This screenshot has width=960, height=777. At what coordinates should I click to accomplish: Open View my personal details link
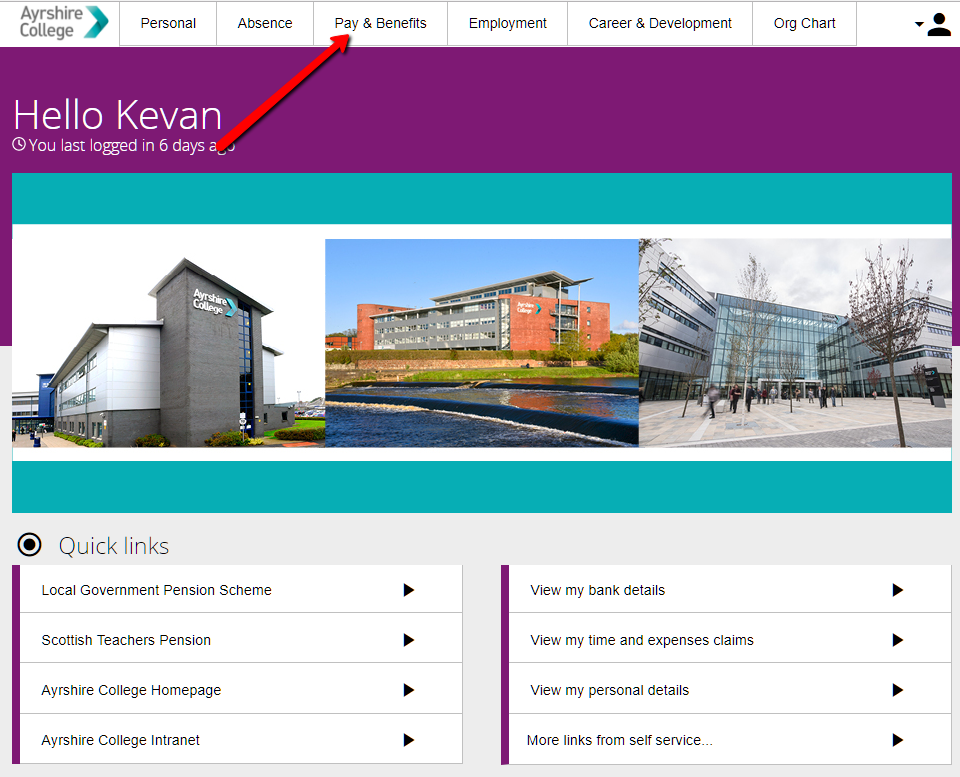coord(730,690)
